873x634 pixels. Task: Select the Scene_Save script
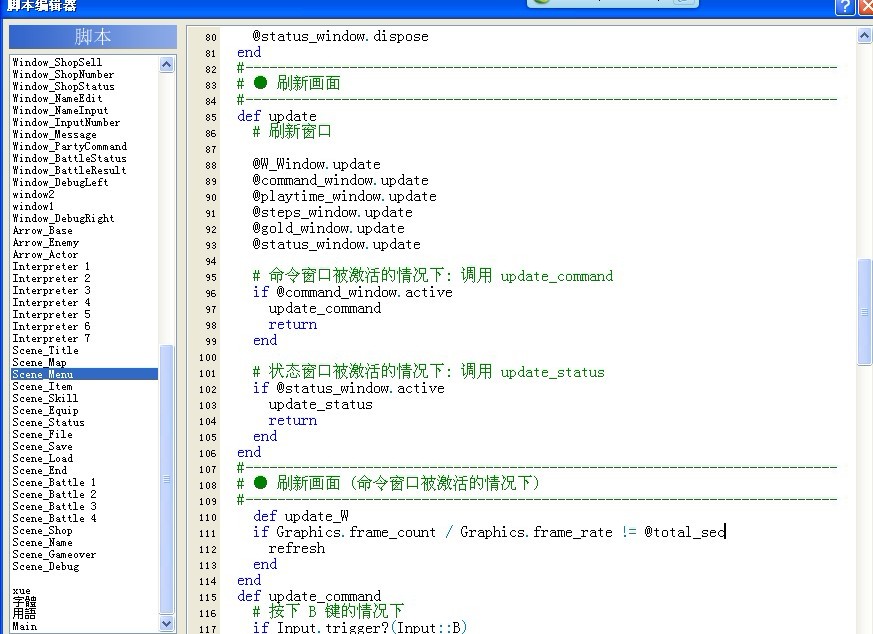point(42,446)
